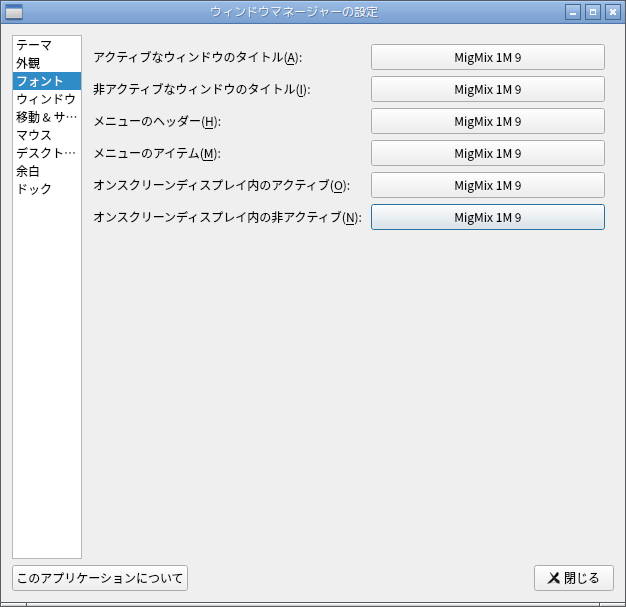The image size is (626, 607).
Task: Select 余白 in the sidebar
Action: point(47,171)
